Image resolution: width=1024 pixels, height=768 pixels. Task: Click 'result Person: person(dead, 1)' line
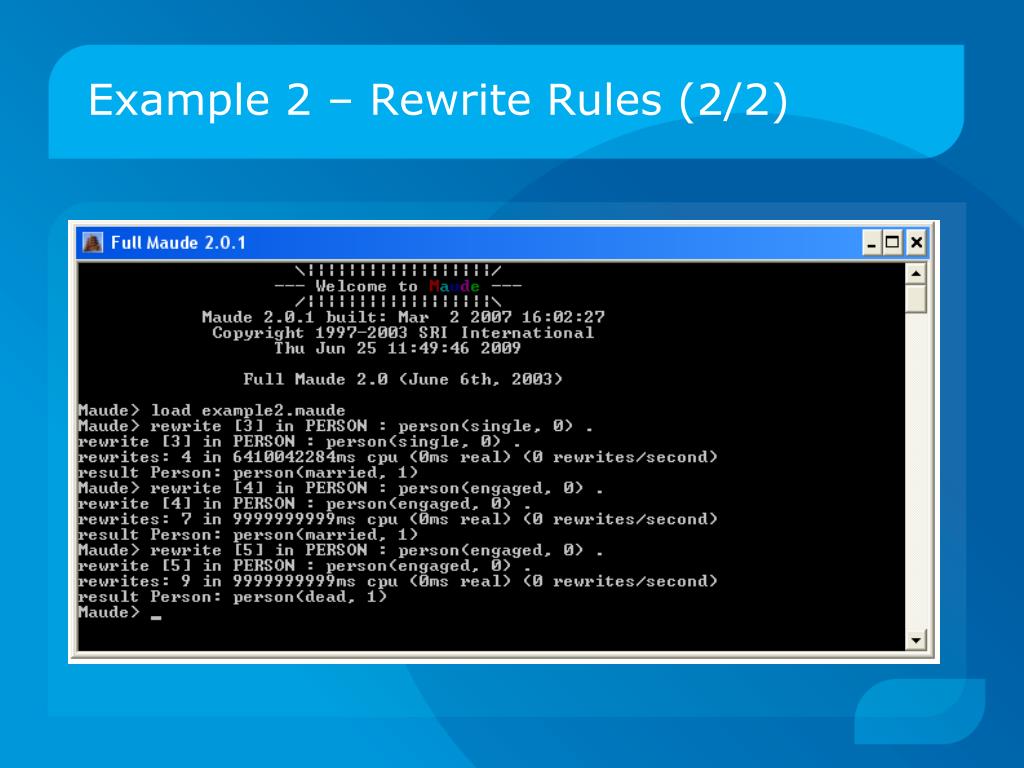(x=232, y=596)
